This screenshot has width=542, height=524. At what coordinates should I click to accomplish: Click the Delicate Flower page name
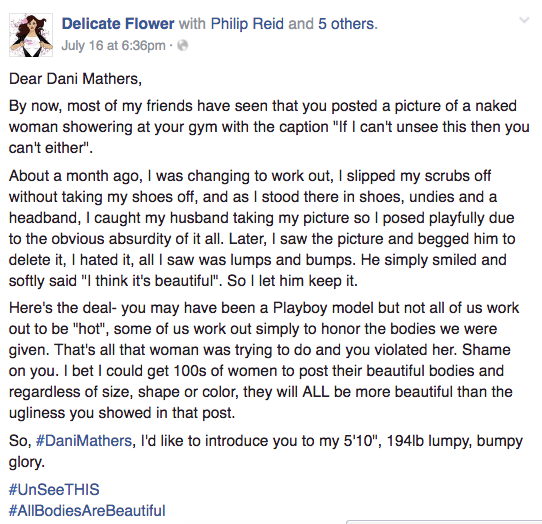click(x=118, y=24)
